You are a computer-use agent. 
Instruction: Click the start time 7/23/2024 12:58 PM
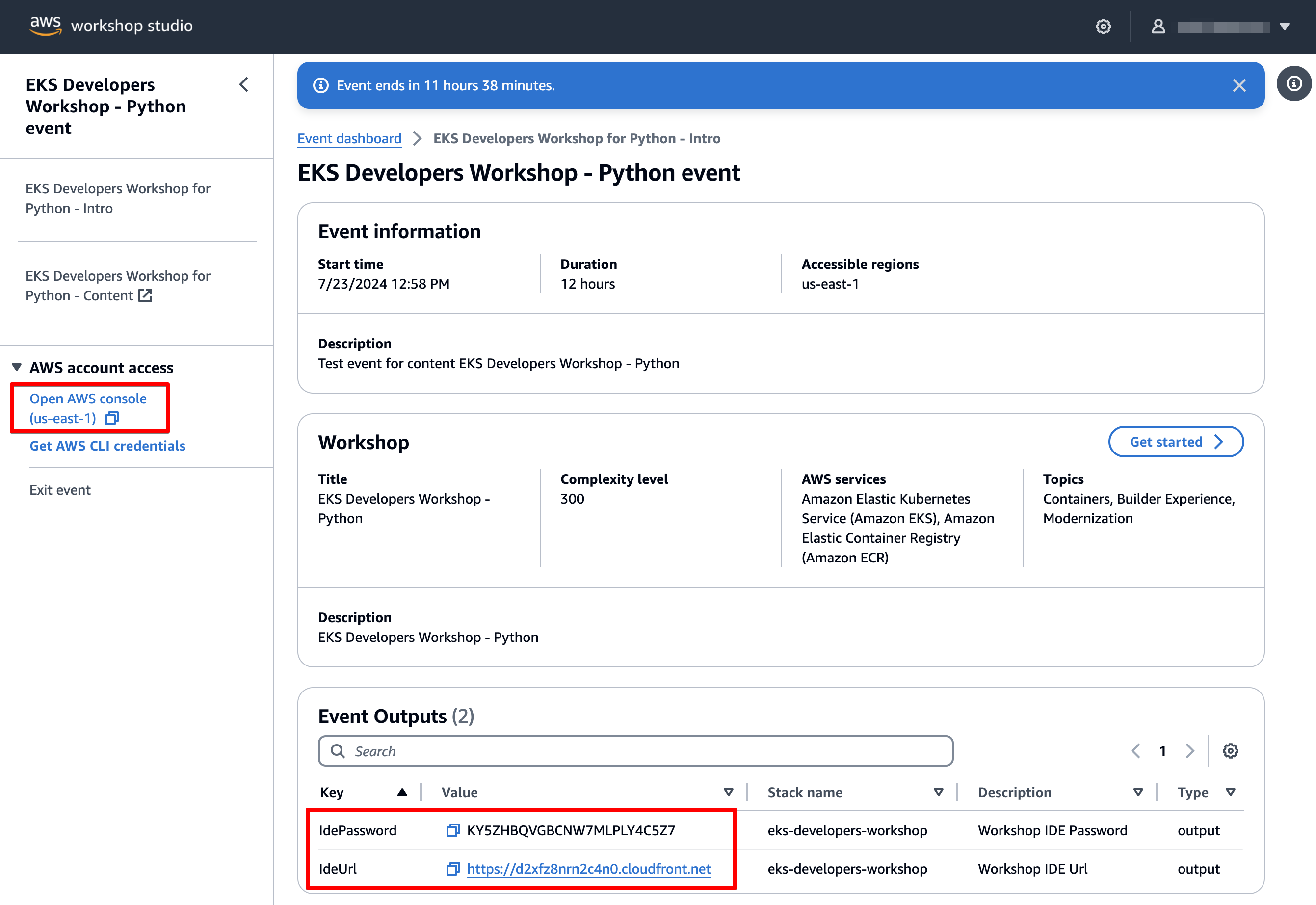click(x=384, y=284)
